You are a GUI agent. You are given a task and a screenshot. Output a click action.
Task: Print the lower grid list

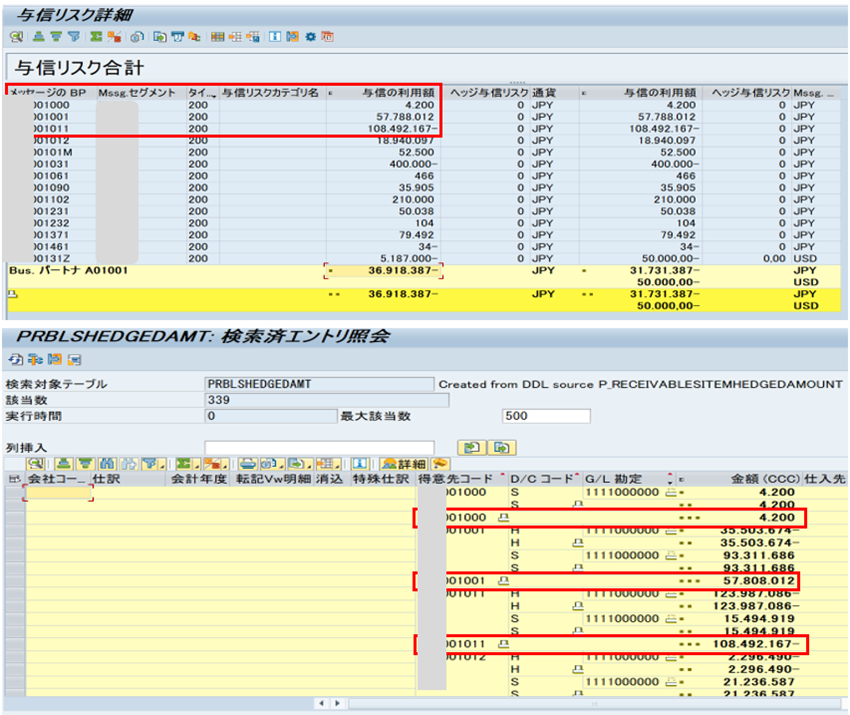(248, 464)
